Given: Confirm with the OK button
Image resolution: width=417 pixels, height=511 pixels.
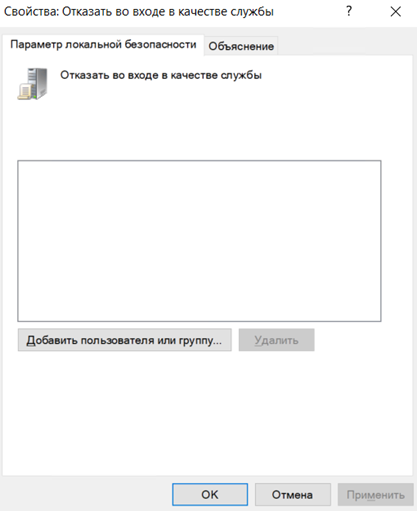Looking at the screenshot, I should (x=210, y=495).
